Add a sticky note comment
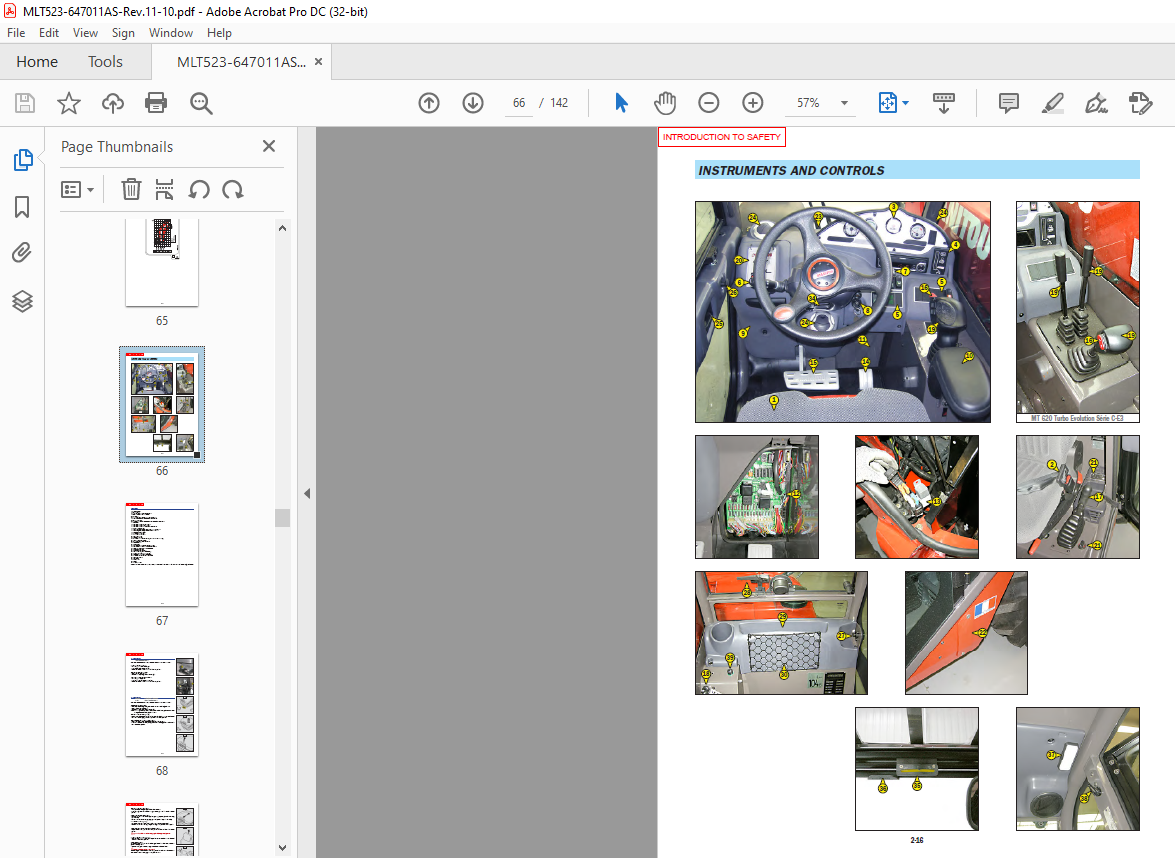The width and height of the screenshot is (1175, 858). [1009, 103]
